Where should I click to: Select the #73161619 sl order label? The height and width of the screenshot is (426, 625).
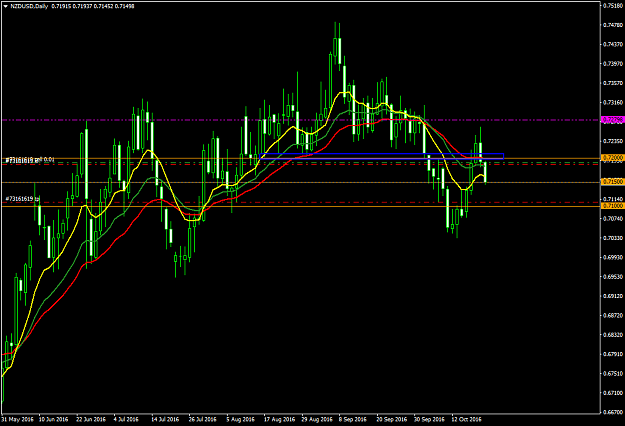pos(22,160)
